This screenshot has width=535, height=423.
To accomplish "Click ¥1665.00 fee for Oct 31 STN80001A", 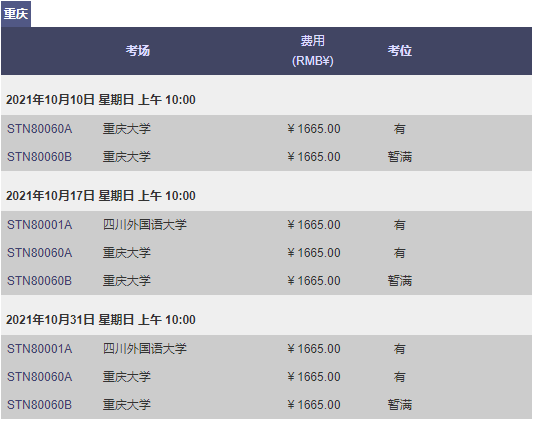I will point(314,349).
